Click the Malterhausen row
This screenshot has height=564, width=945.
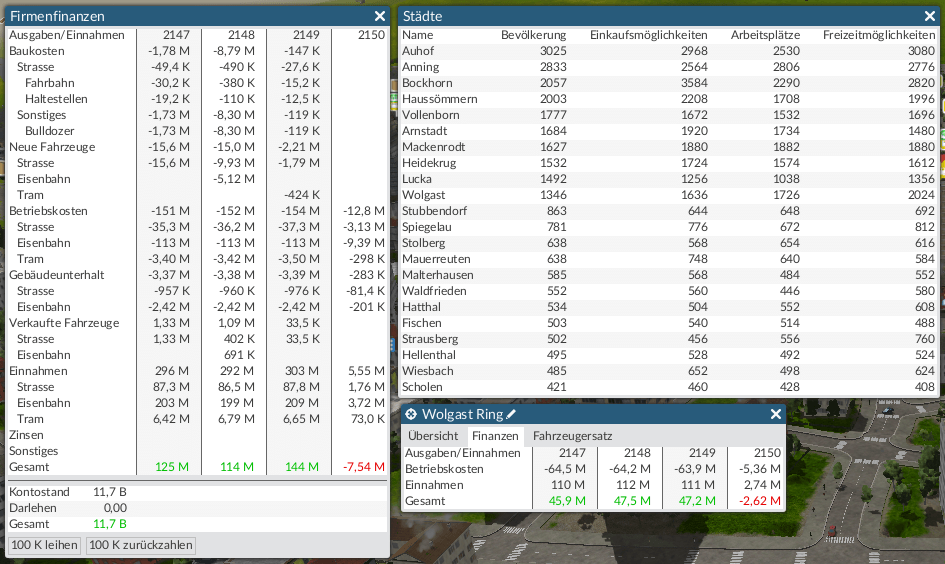[x=668, y=275]
